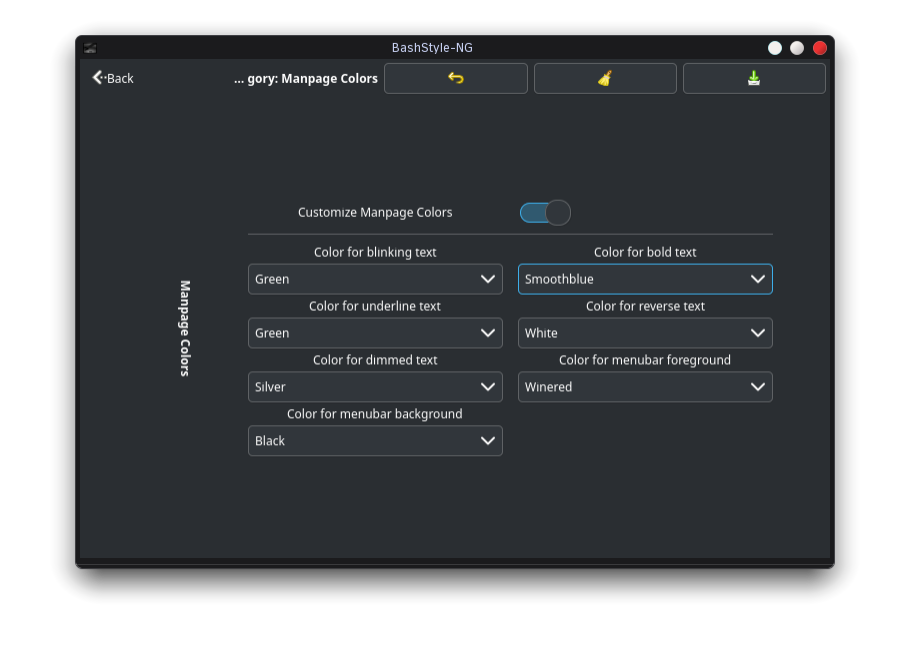
Task: Open the bold text Smoothblue dropdown
Action: point(645,279)
